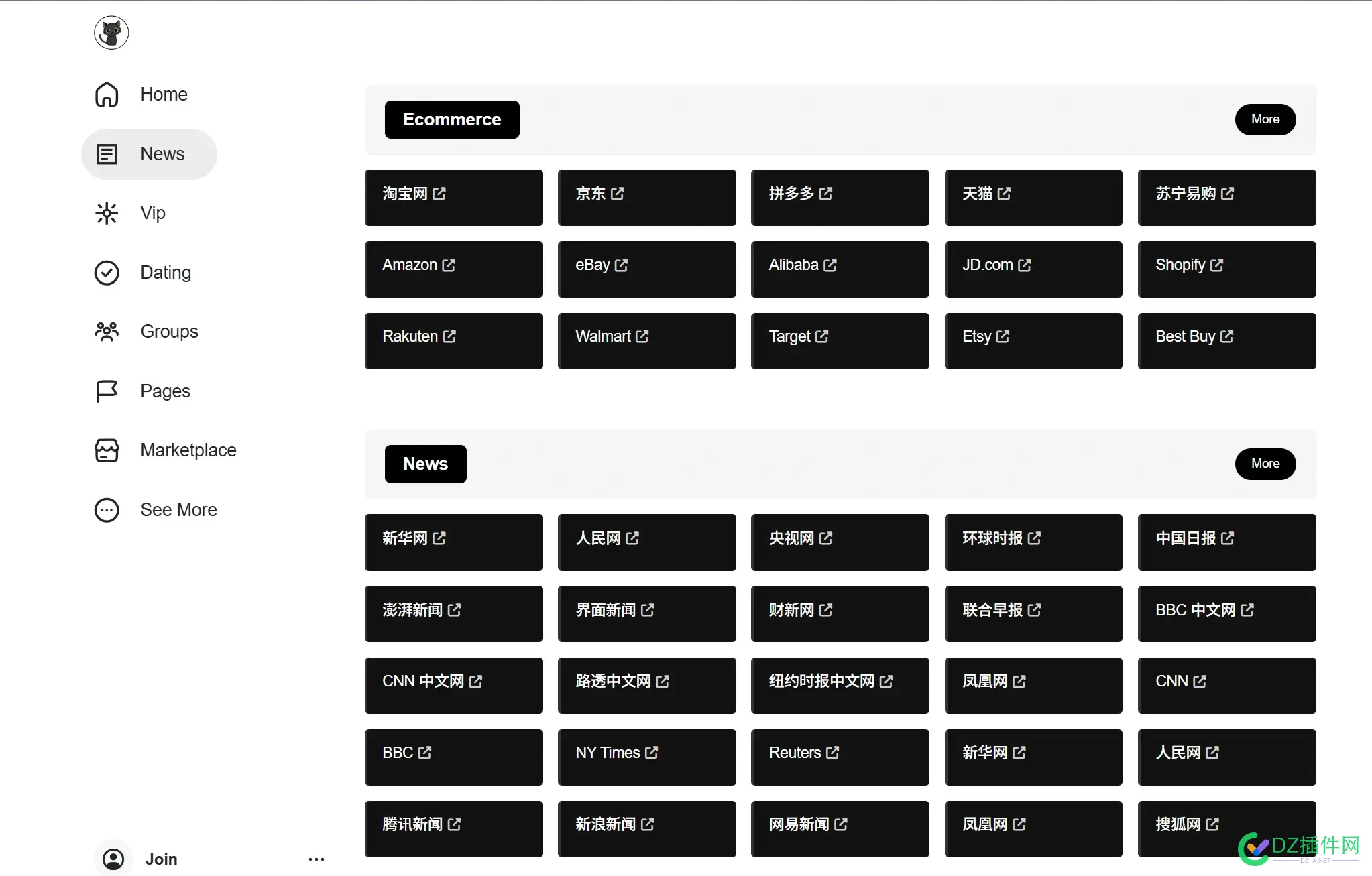Open the 联合早报 link card
The height and width of the screenshot is (876, 1372).
pos(1033,614)
